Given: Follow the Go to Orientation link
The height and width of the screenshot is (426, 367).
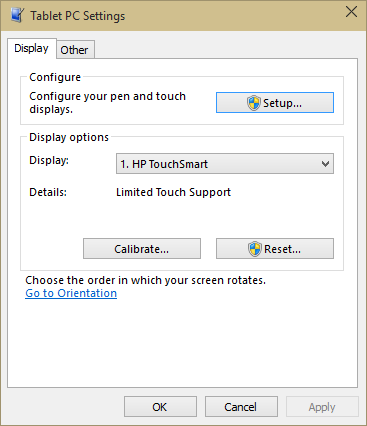Looking at the screenshot, I should [71, 293].
